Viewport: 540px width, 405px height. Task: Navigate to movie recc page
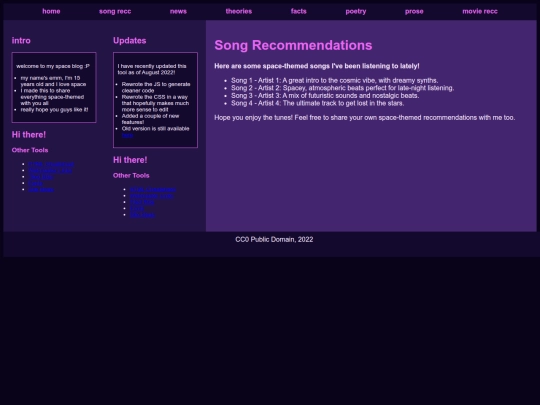coord(480,11)
